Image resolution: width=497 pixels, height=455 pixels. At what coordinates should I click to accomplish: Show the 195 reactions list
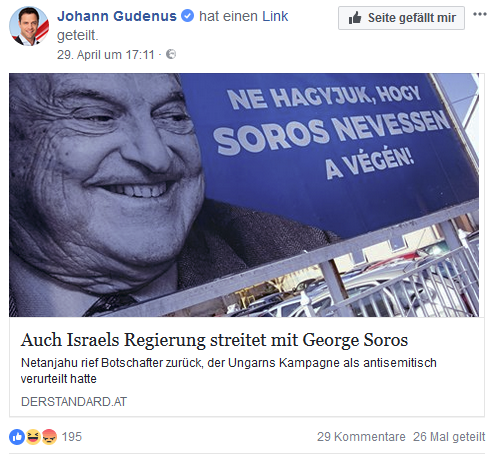72,437
